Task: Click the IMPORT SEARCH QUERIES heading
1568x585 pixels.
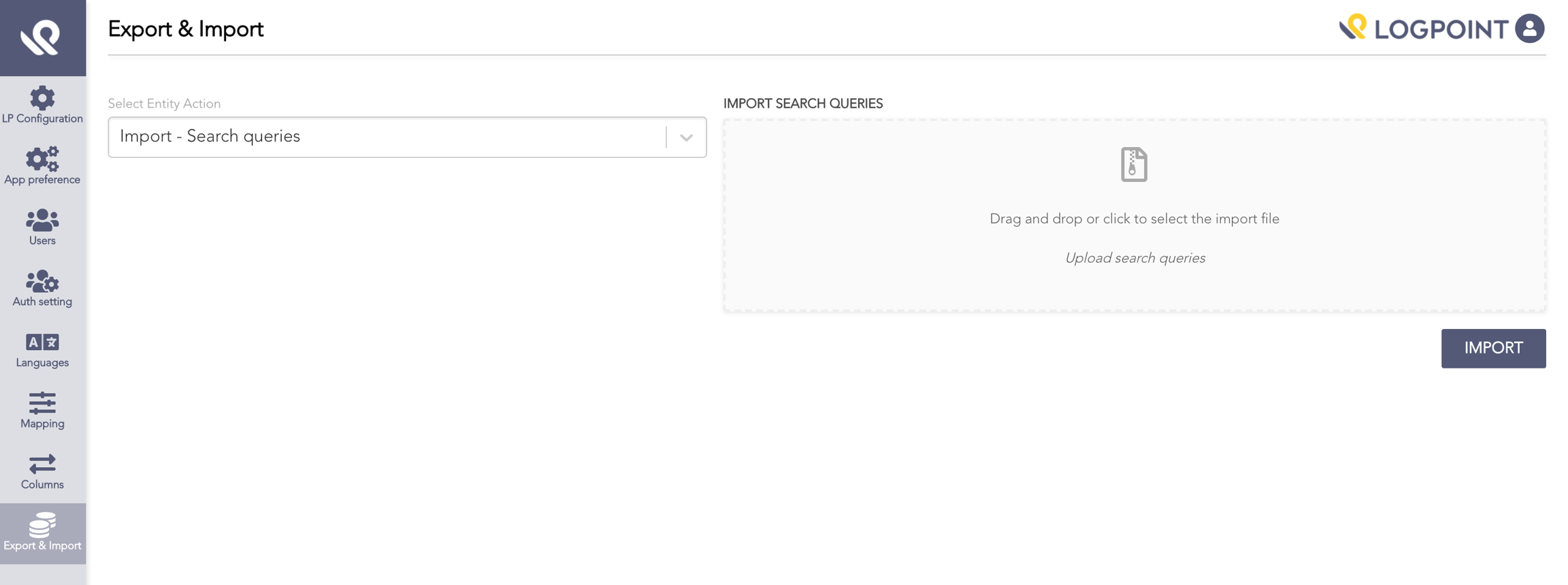Action: (802, 104)
